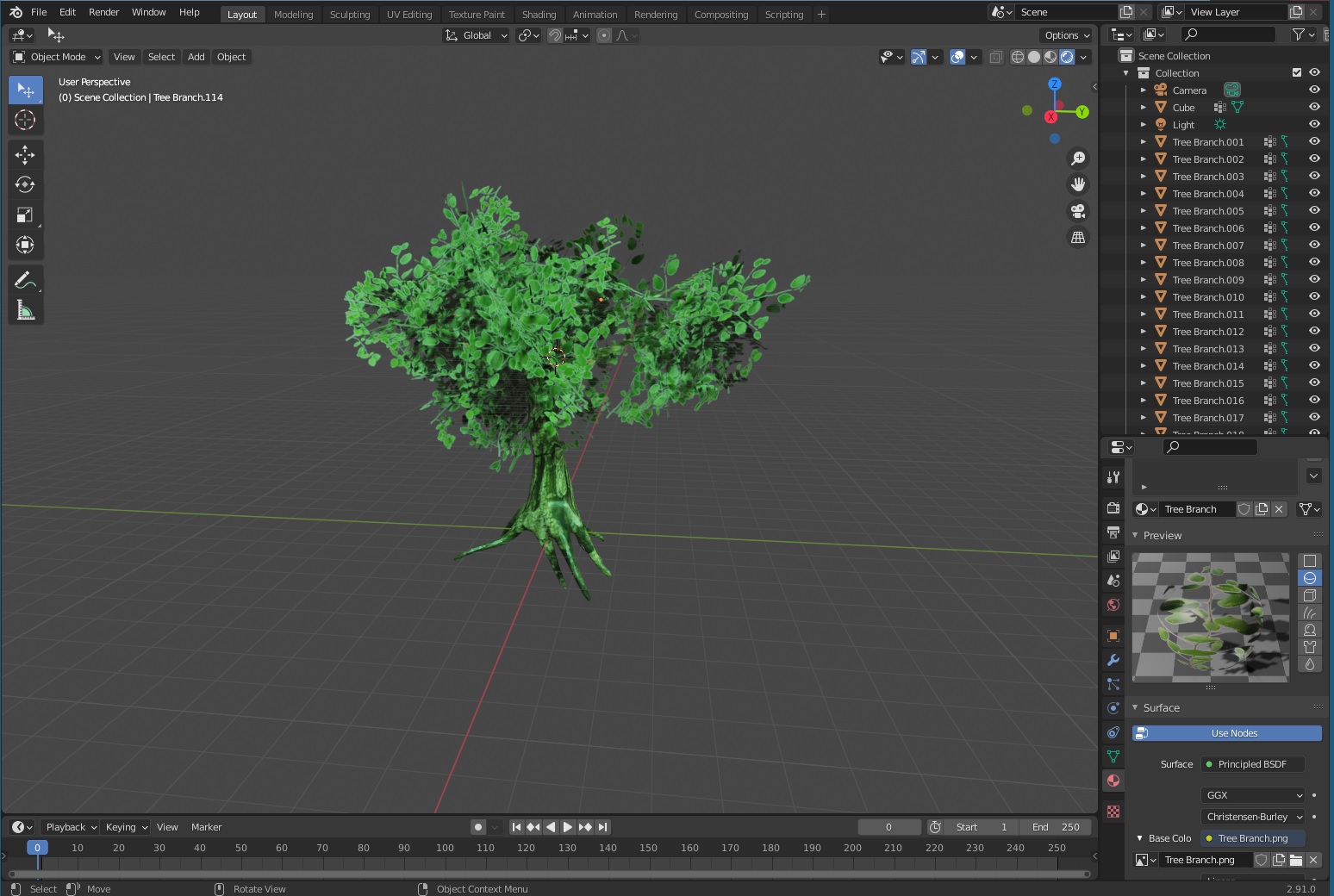Activate the Select Box tool

point(25,90)
